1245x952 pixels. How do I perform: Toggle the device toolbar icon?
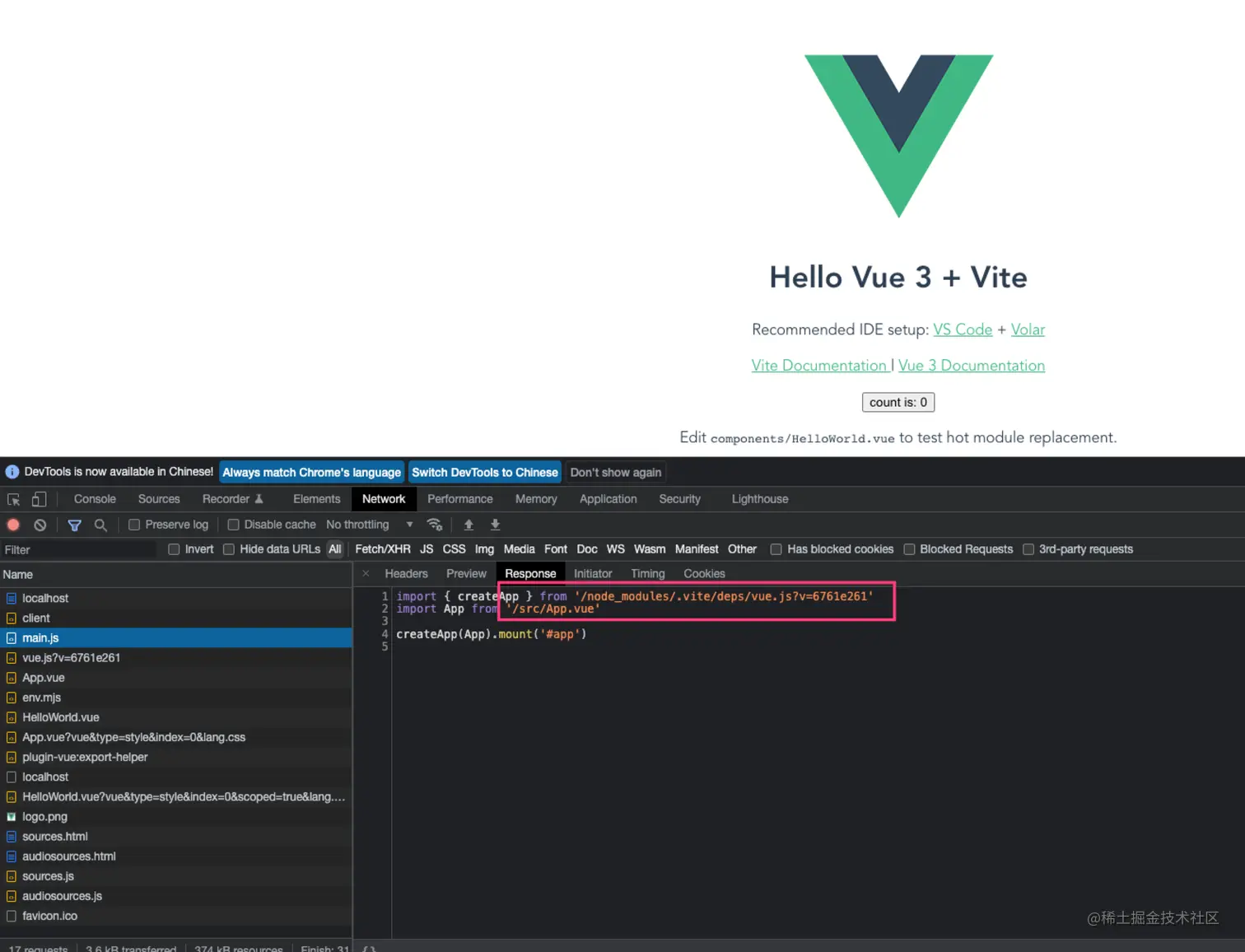click(39, 499)
